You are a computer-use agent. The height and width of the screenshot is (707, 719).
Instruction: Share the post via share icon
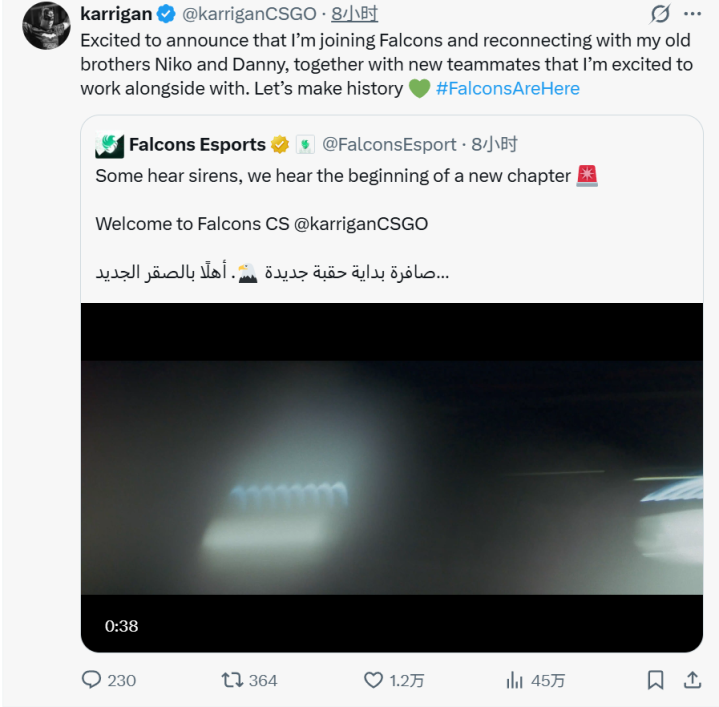pos(692,680)
